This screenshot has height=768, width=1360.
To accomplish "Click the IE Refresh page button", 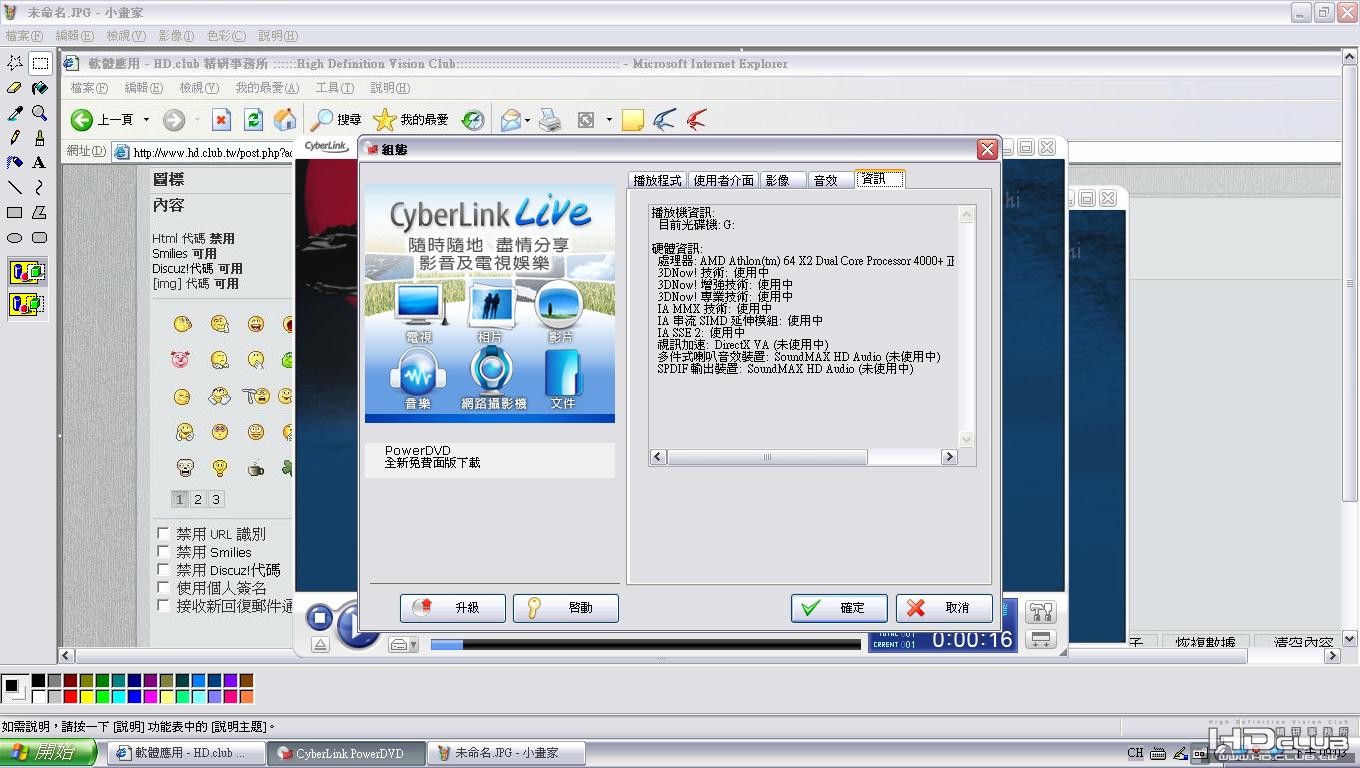I will [253, 120].
